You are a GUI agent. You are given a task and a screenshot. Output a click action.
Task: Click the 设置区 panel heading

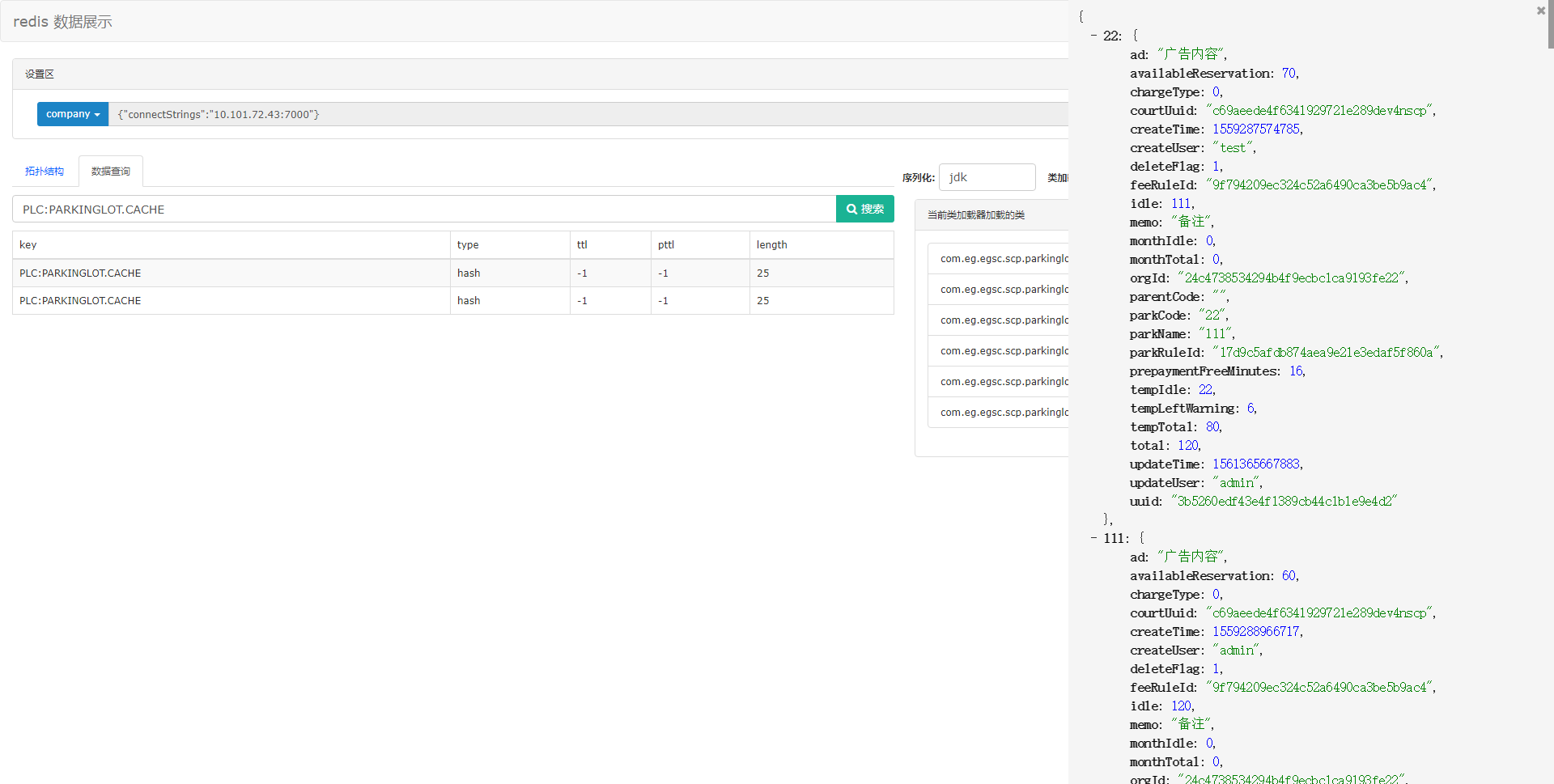tap(40, 74)
